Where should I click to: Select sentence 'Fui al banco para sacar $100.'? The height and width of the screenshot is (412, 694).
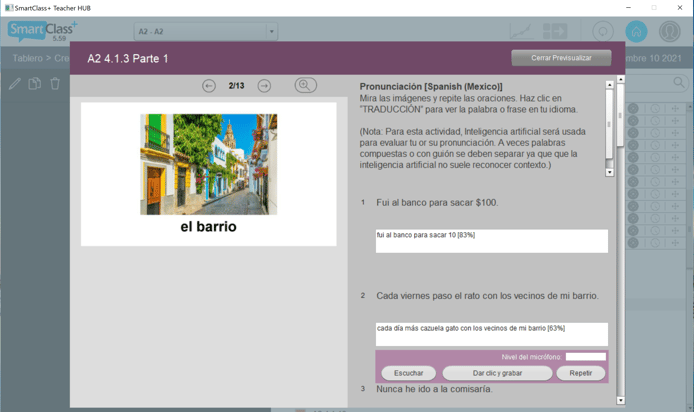click(437, 203)
